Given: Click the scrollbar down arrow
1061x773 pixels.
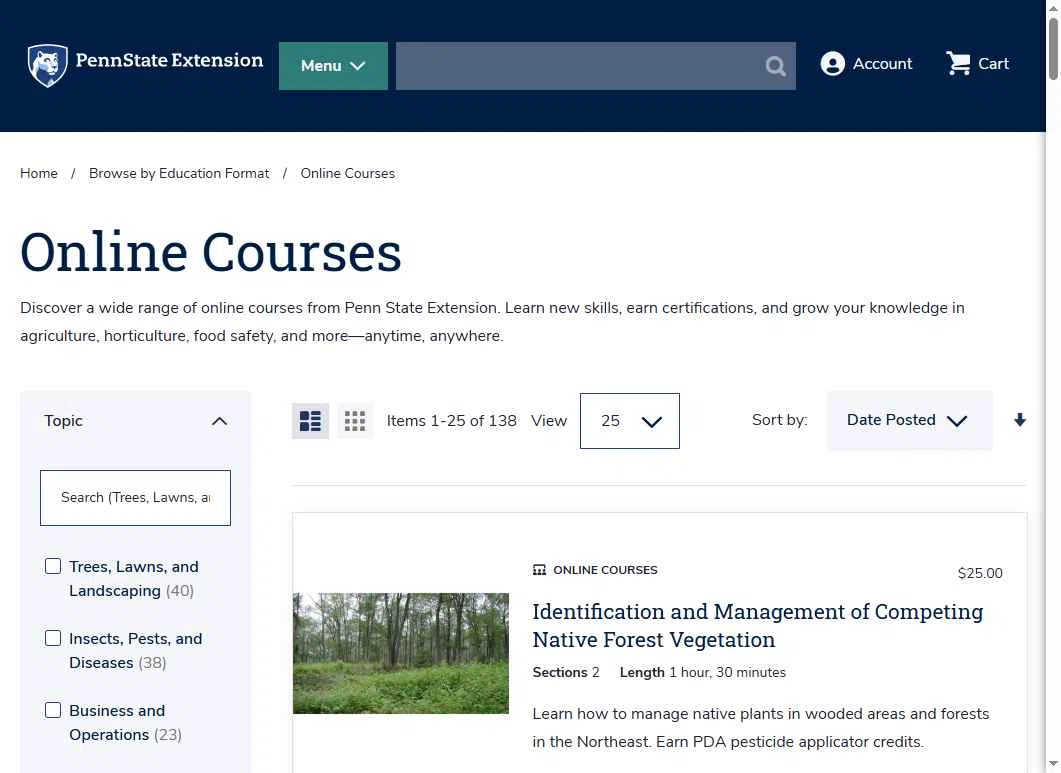Looking at the screenshot, I should point(1053,766).
